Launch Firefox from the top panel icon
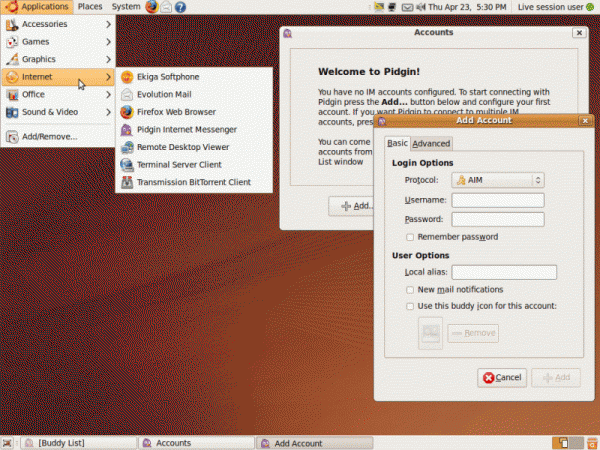 [152, 7]
